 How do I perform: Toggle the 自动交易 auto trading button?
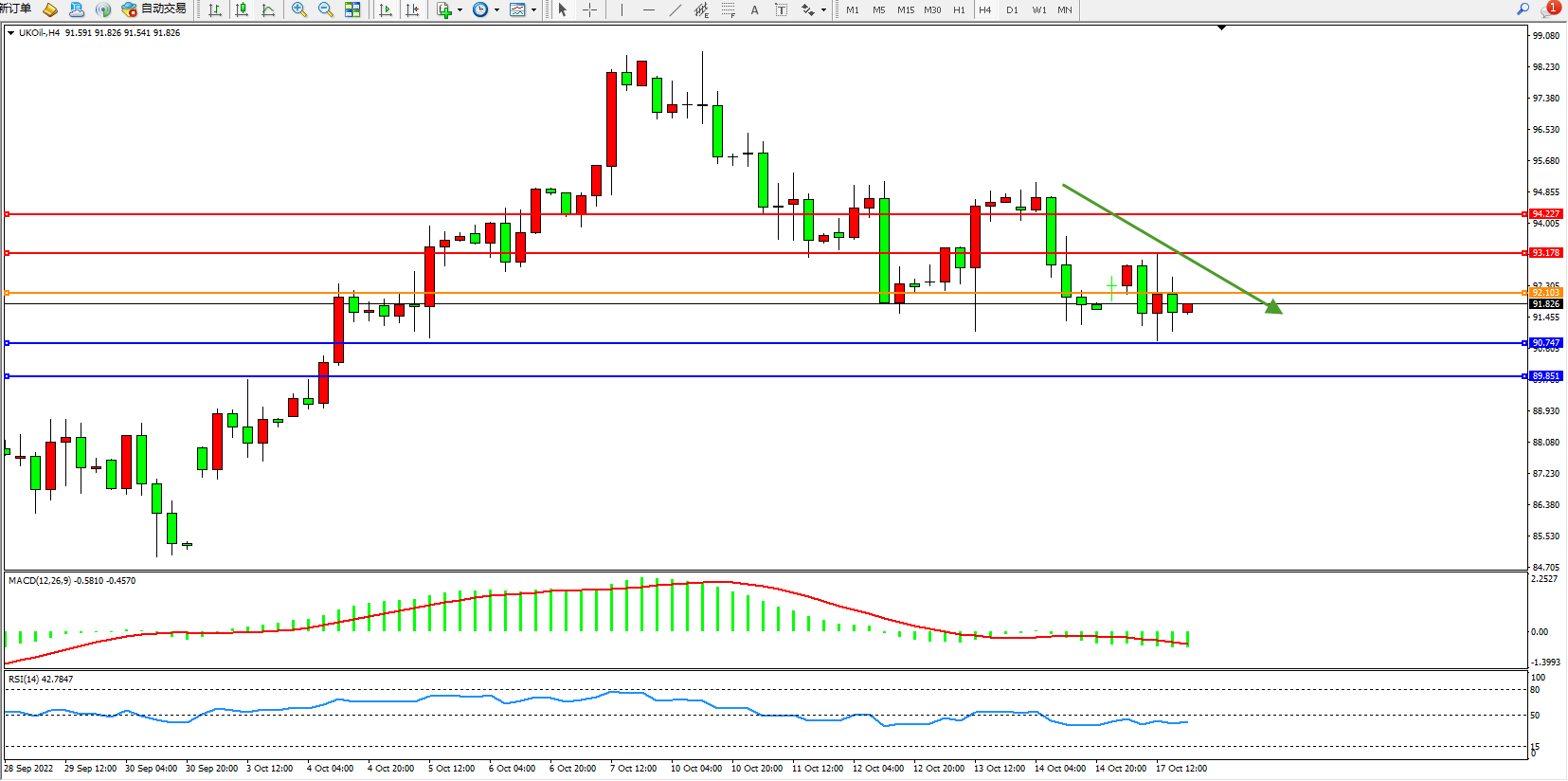(x=154, y=9)
